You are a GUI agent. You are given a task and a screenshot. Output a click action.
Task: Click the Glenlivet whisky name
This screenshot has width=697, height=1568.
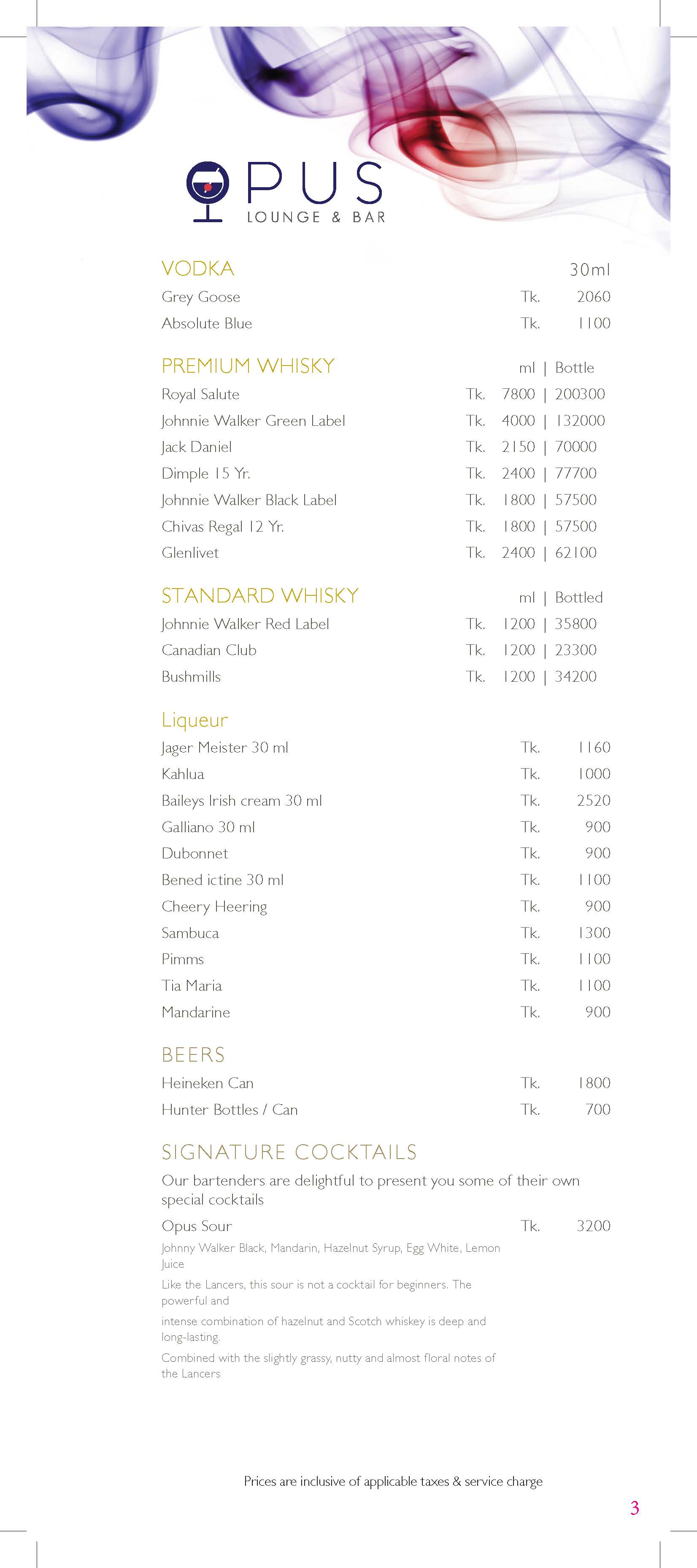point(189,553)
